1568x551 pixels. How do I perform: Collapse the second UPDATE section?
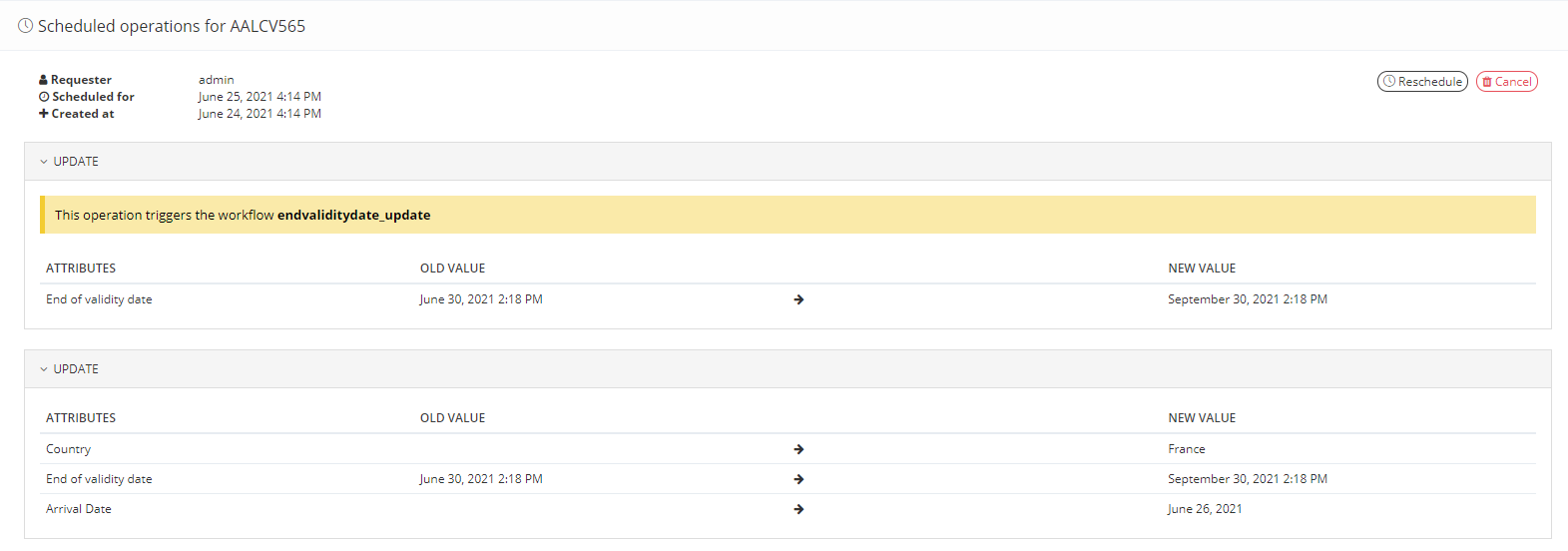tap(44, 369)
